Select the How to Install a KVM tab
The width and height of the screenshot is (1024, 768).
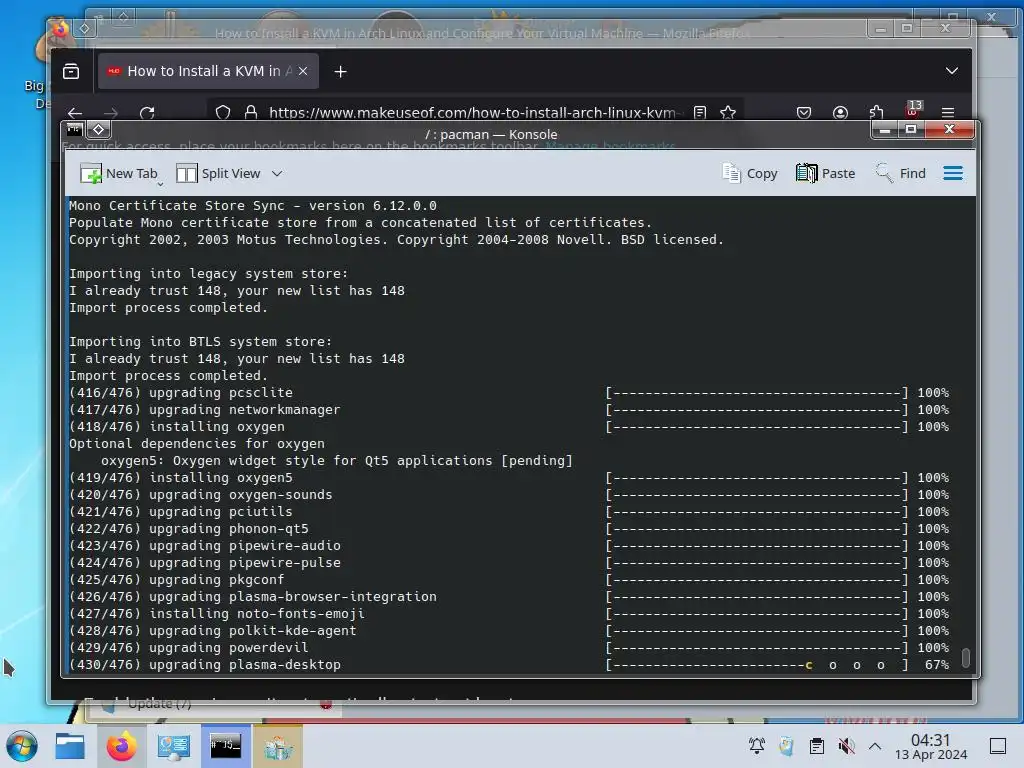click(x=208, y=71)
